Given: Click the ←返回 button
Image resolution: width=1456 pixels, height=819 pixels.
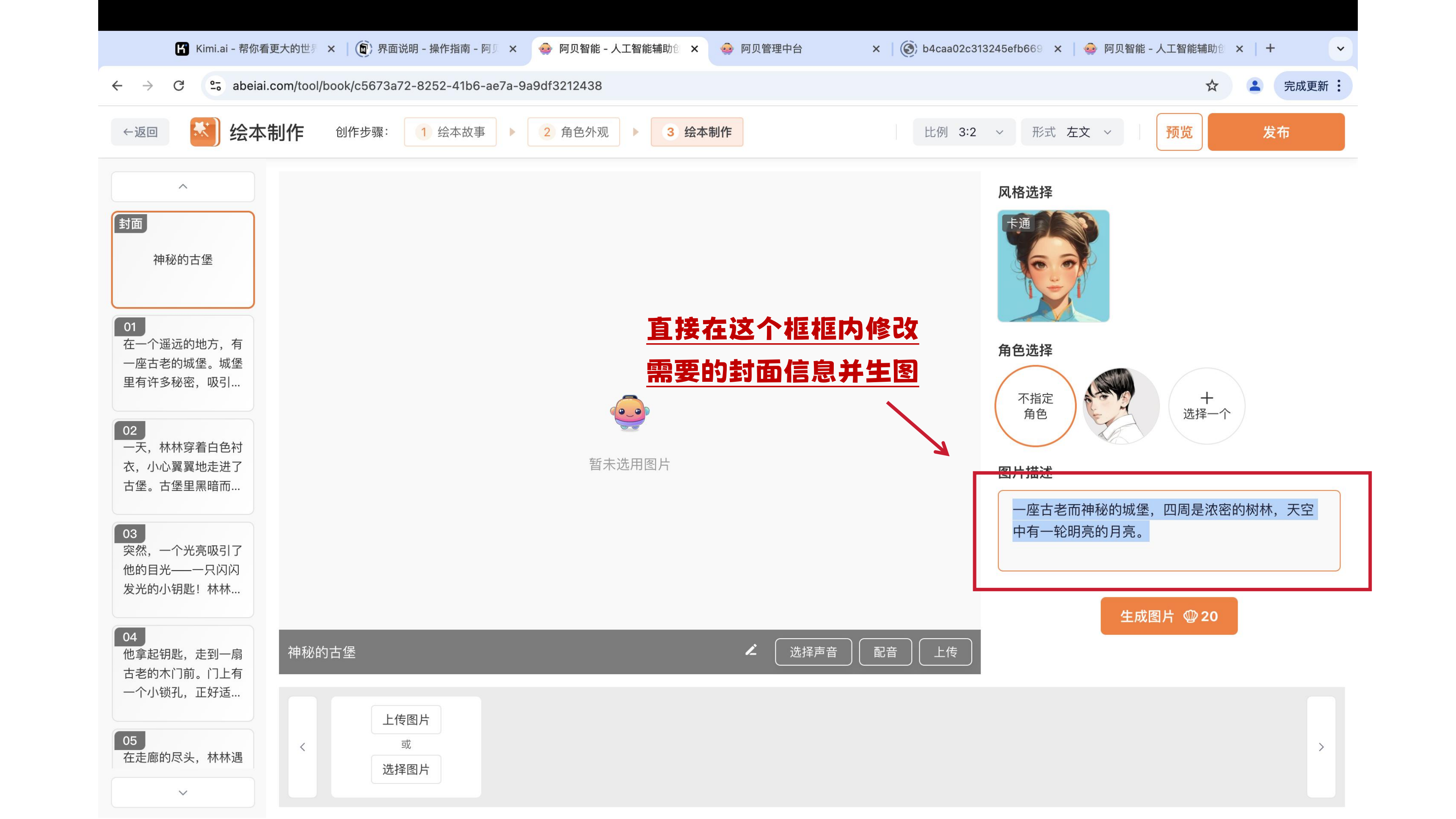Looking at the screenshot, I should [x=140, y=132].
